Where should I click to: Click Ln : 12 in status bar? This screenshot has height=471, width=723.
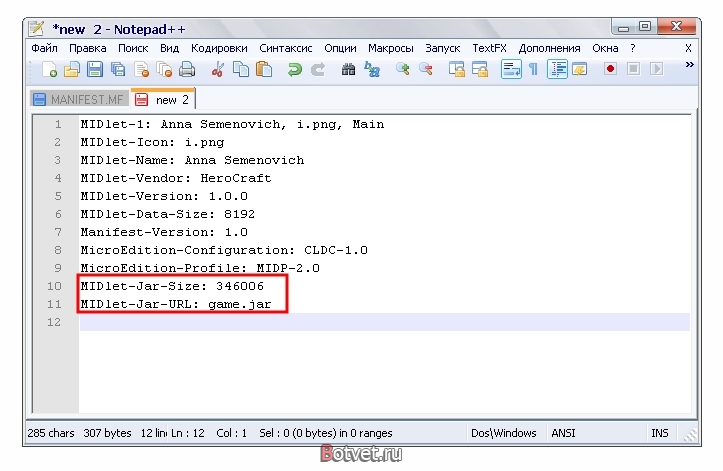[188, 434]
